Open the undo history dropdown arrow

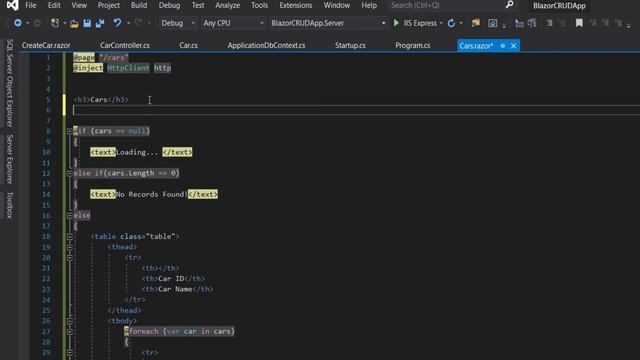tap(128, 23)
